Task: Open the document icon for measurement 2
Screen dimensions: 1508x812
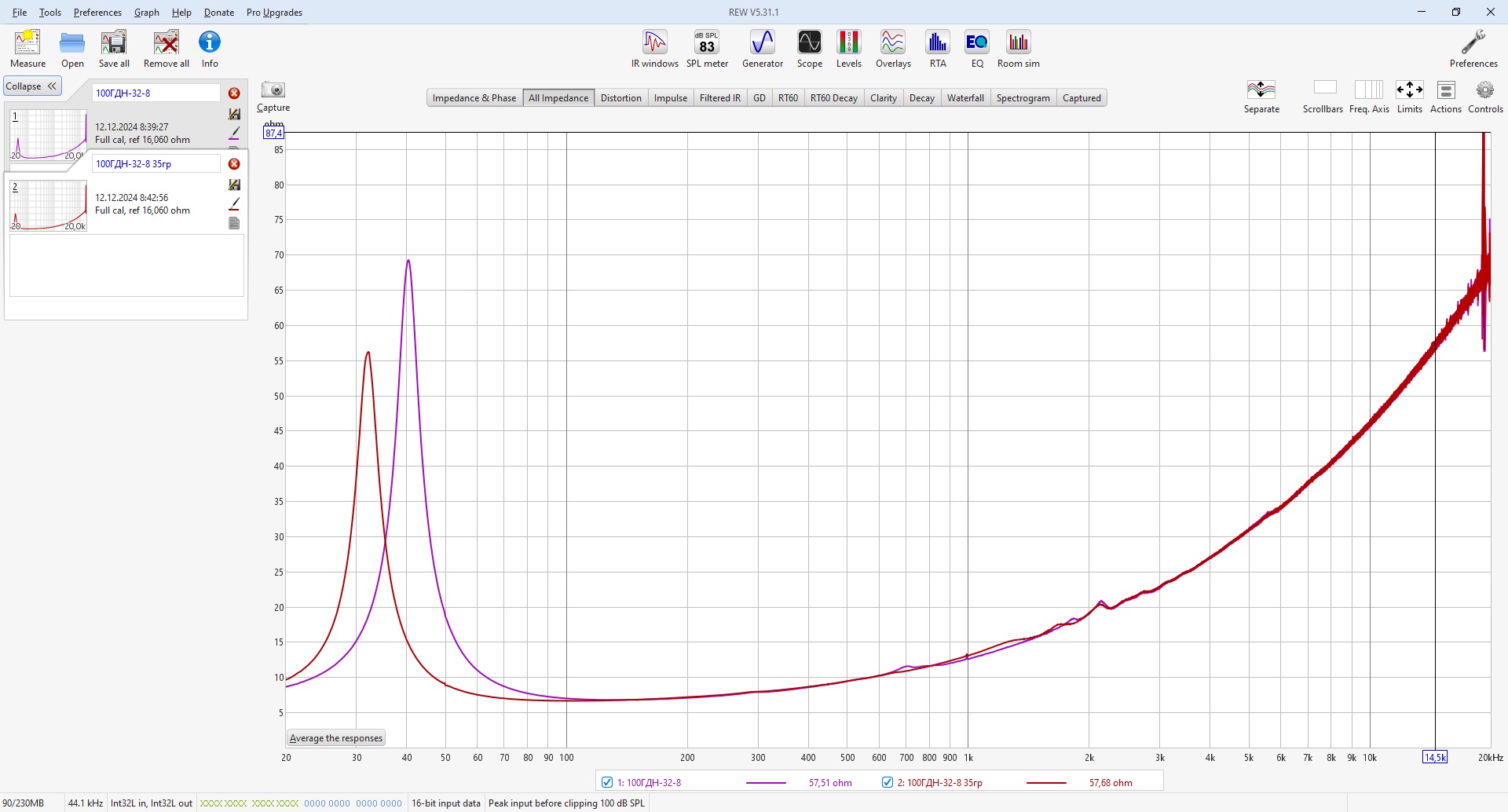Action: tap(234, 223)
